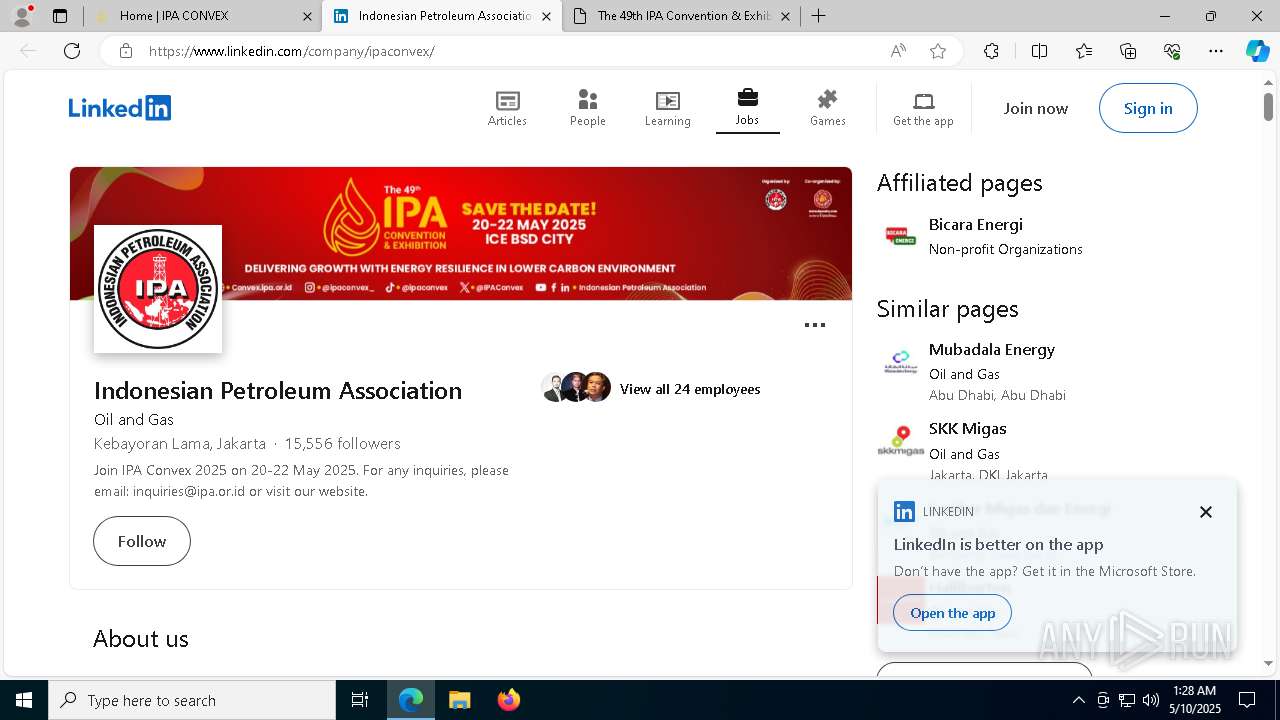Click the SKK Migas logo
The image size is (1280, 720).
point(901,441)
